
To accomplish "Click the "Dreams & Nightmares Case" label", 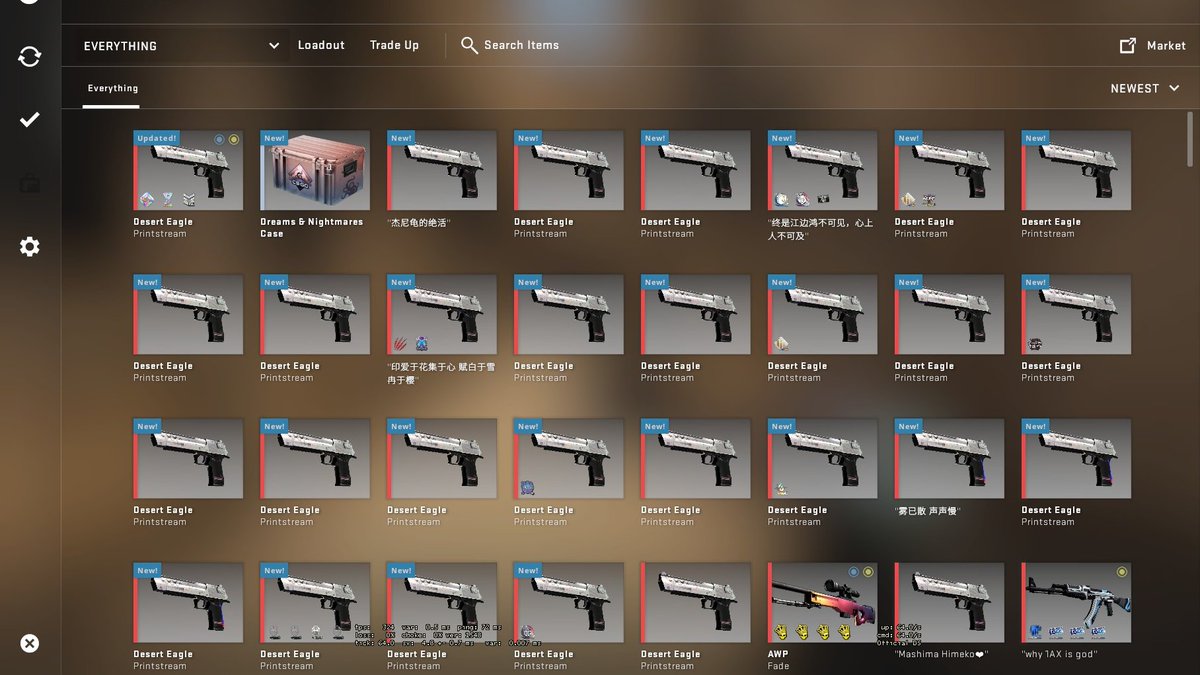I will coord(311,228).
